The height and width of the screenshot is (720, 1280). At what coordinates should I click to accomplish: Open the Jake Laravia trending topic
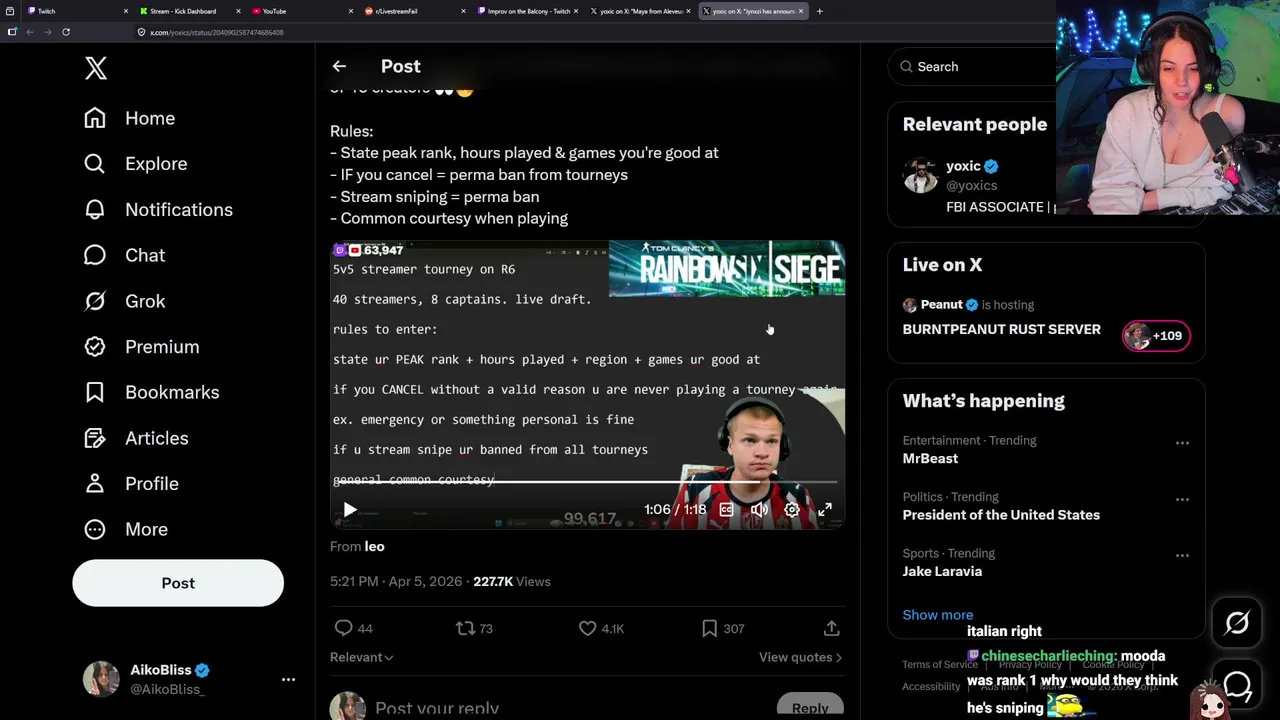(x=942, y=571)
